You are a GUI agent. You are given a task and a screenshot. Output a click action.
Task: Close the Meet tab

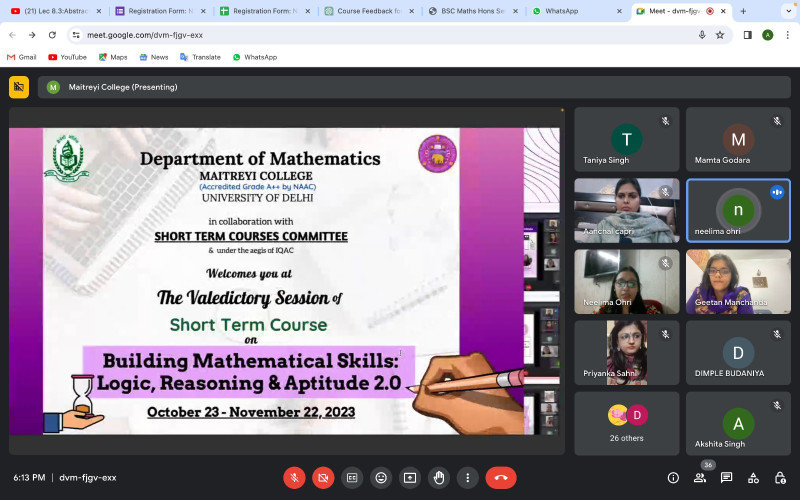click(x=723, y=11)
